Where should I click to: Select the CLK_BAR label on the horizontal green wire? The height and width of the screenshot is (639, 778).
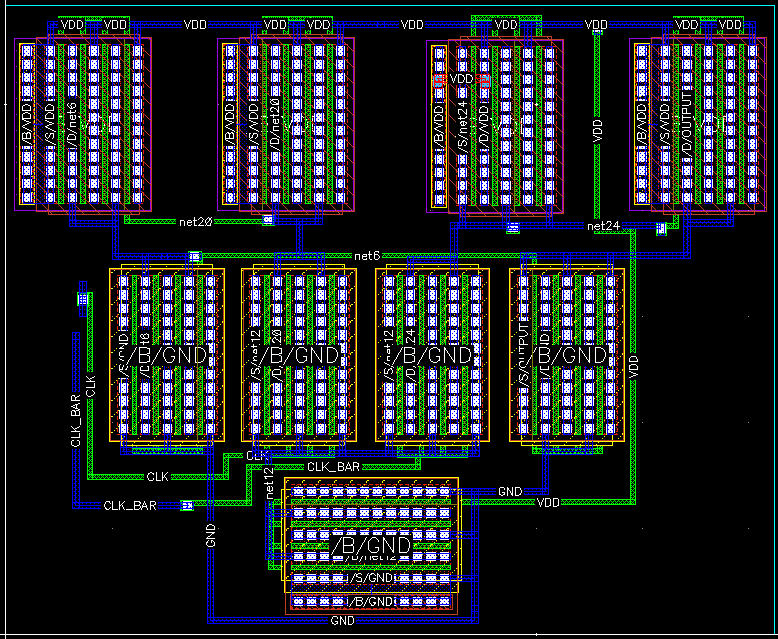point(333,467)
